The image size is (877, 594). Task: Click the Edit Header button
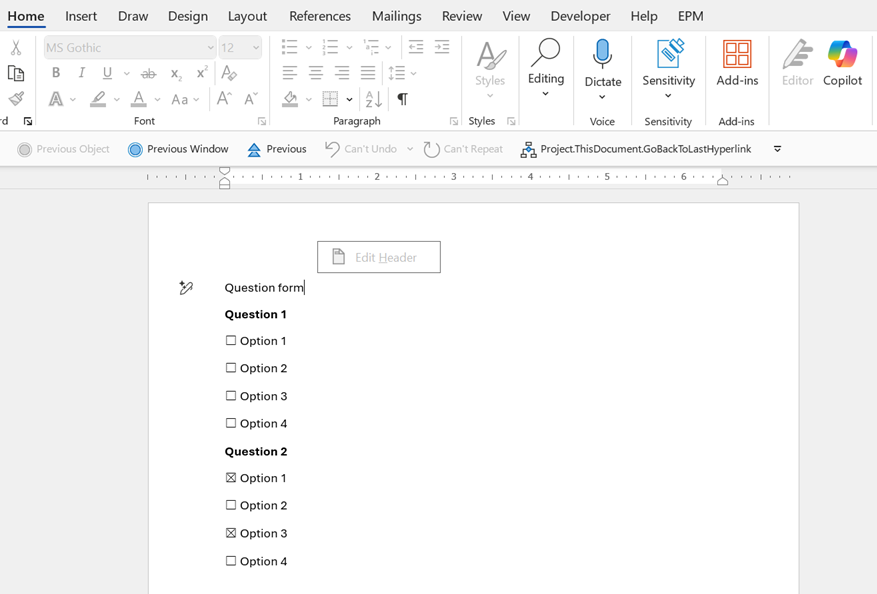click(378, 257)
